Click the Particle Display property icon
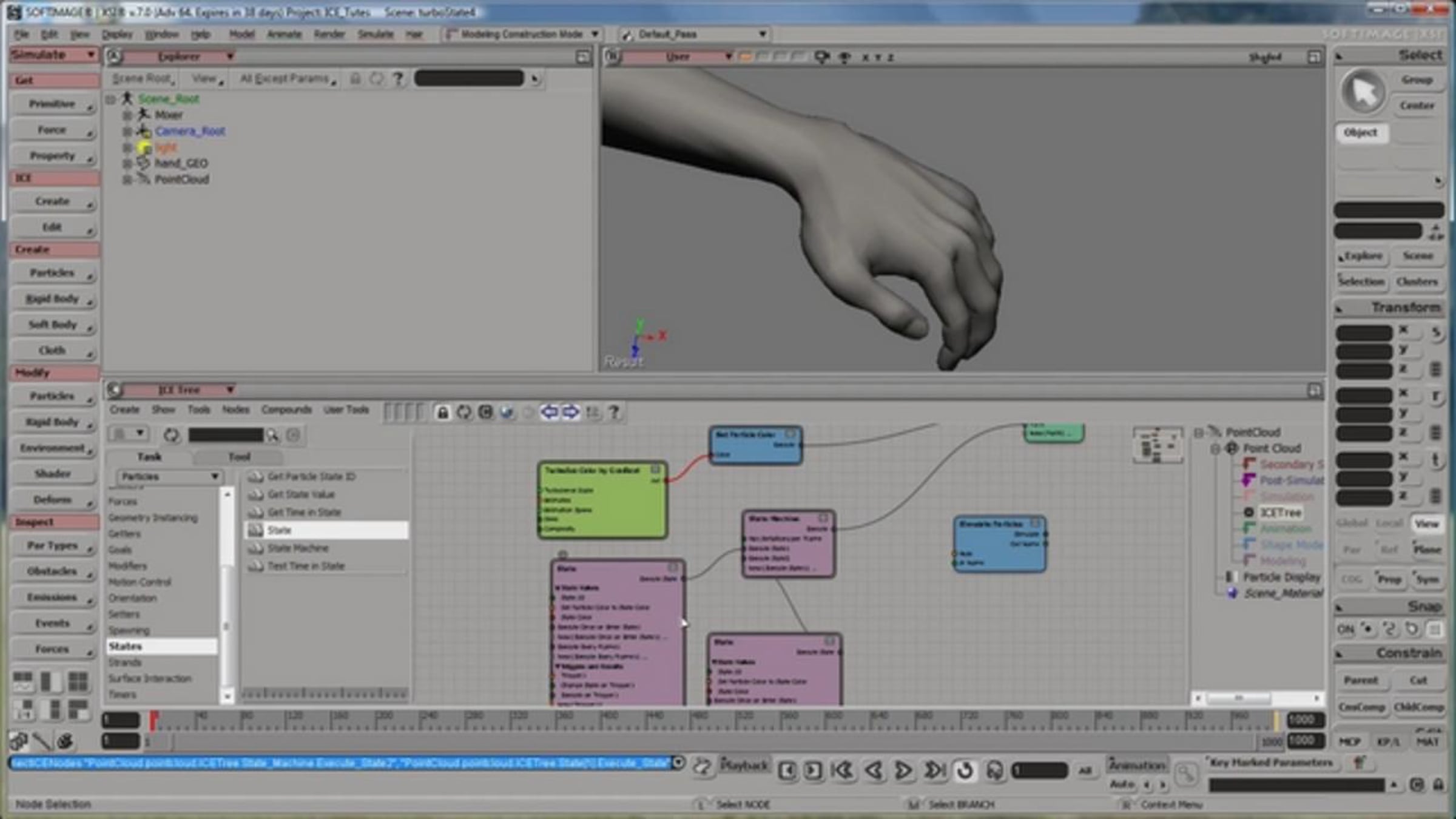 (x=1230, y=577)
